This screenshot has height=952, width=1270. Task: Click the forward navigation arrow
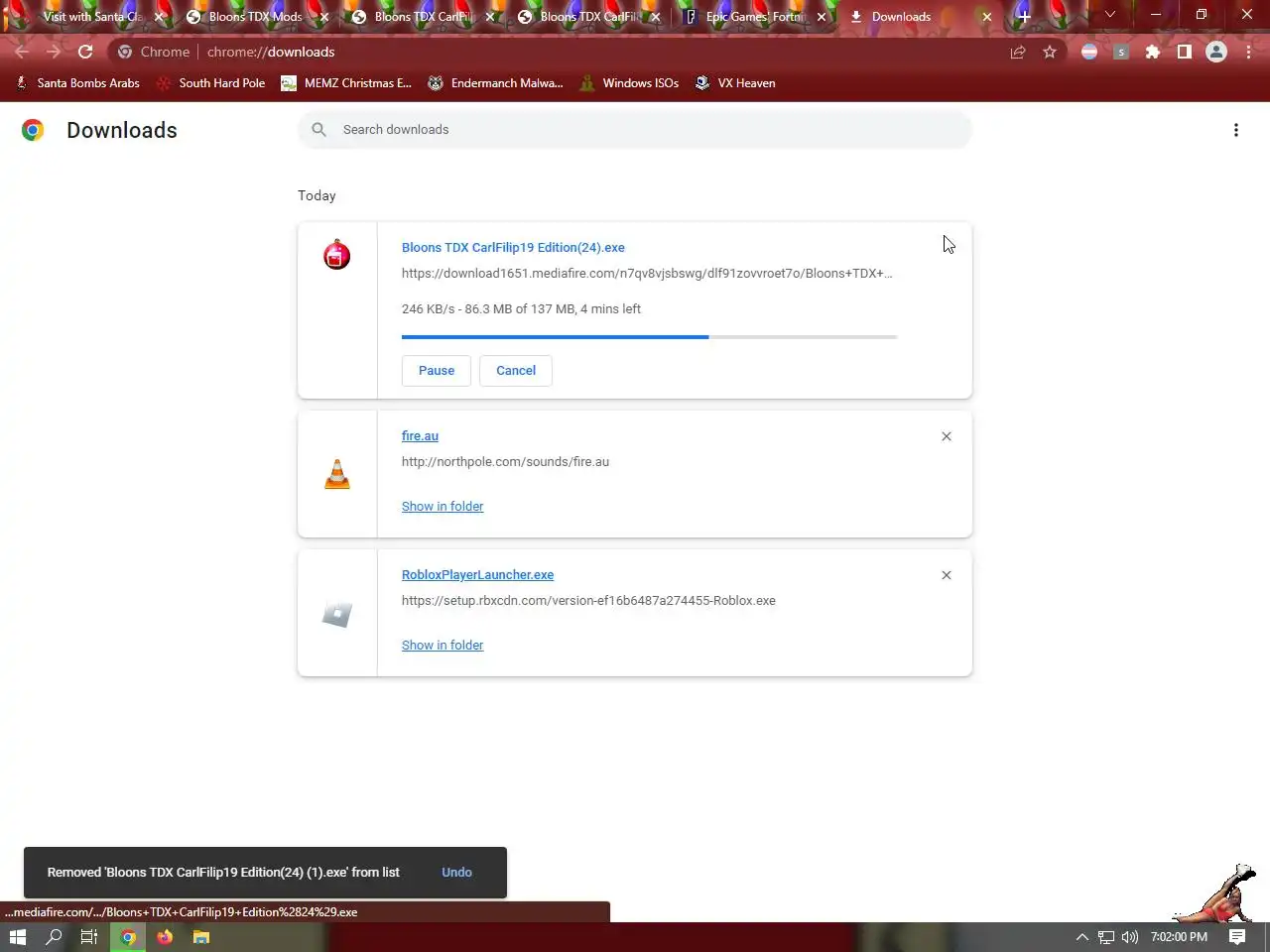pos(54,52)
